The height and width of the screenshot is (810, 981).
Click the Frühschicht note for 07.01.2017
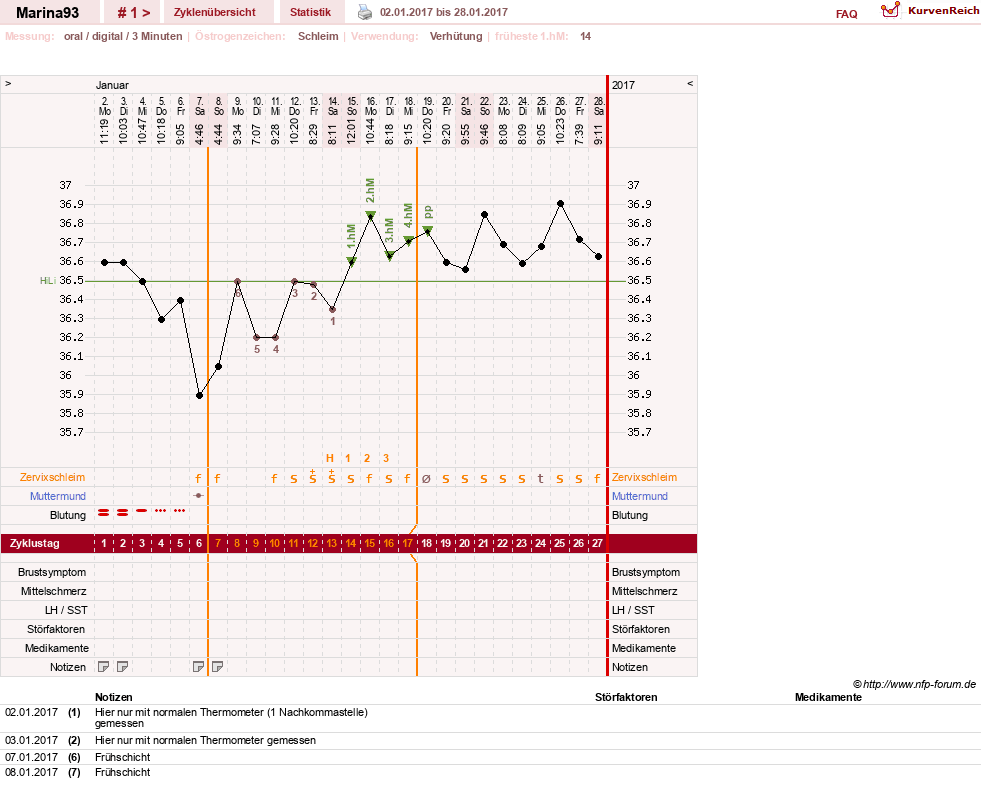pos(123,757)
